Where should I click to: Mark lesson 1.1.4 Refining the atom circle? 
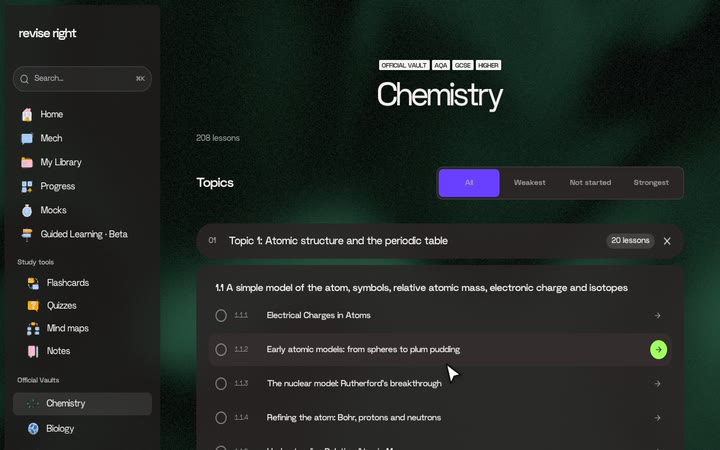pos(221,418)
